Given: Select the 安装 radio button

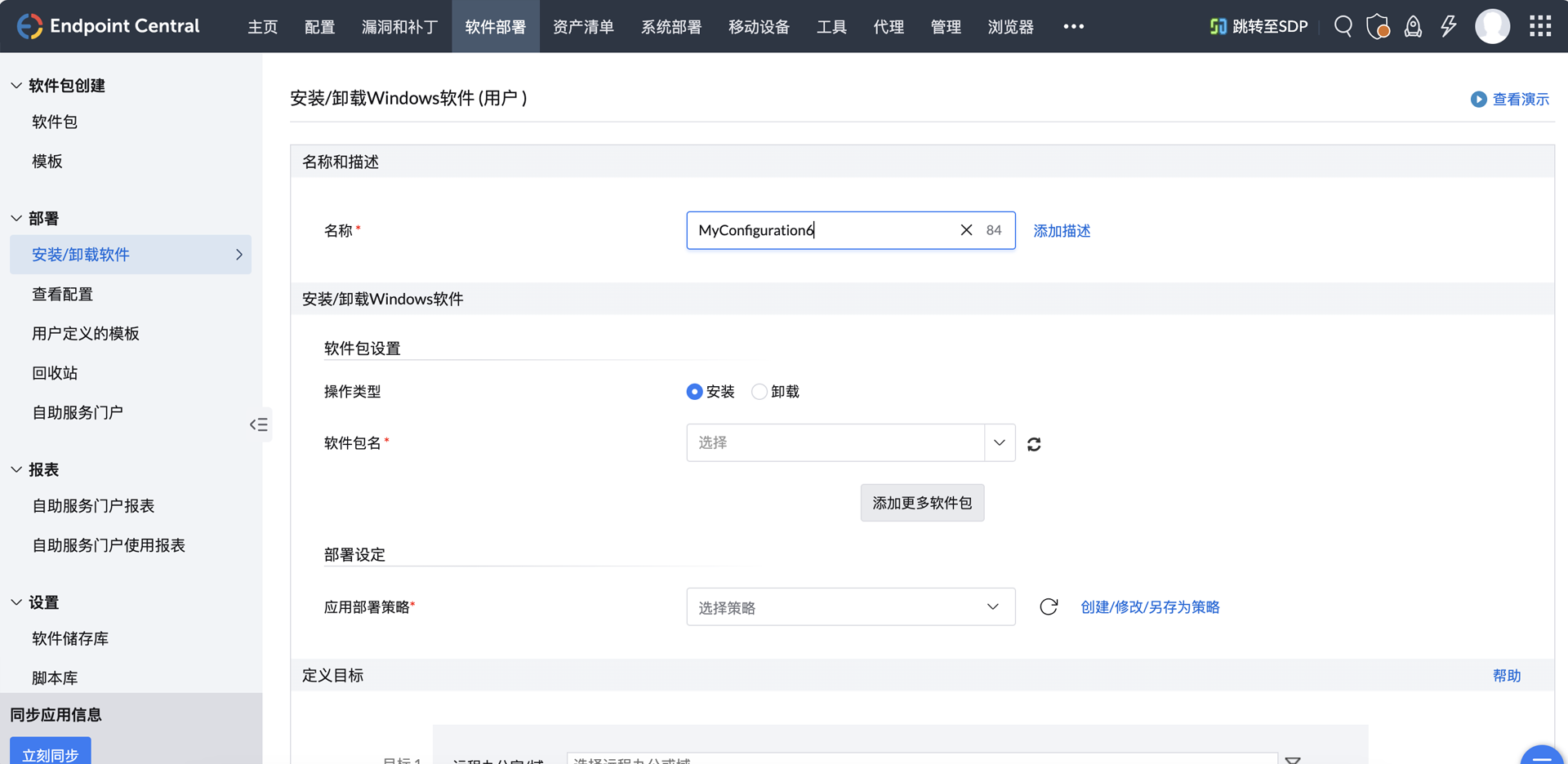Looking at the screenshot, I should tap(694, 392).
